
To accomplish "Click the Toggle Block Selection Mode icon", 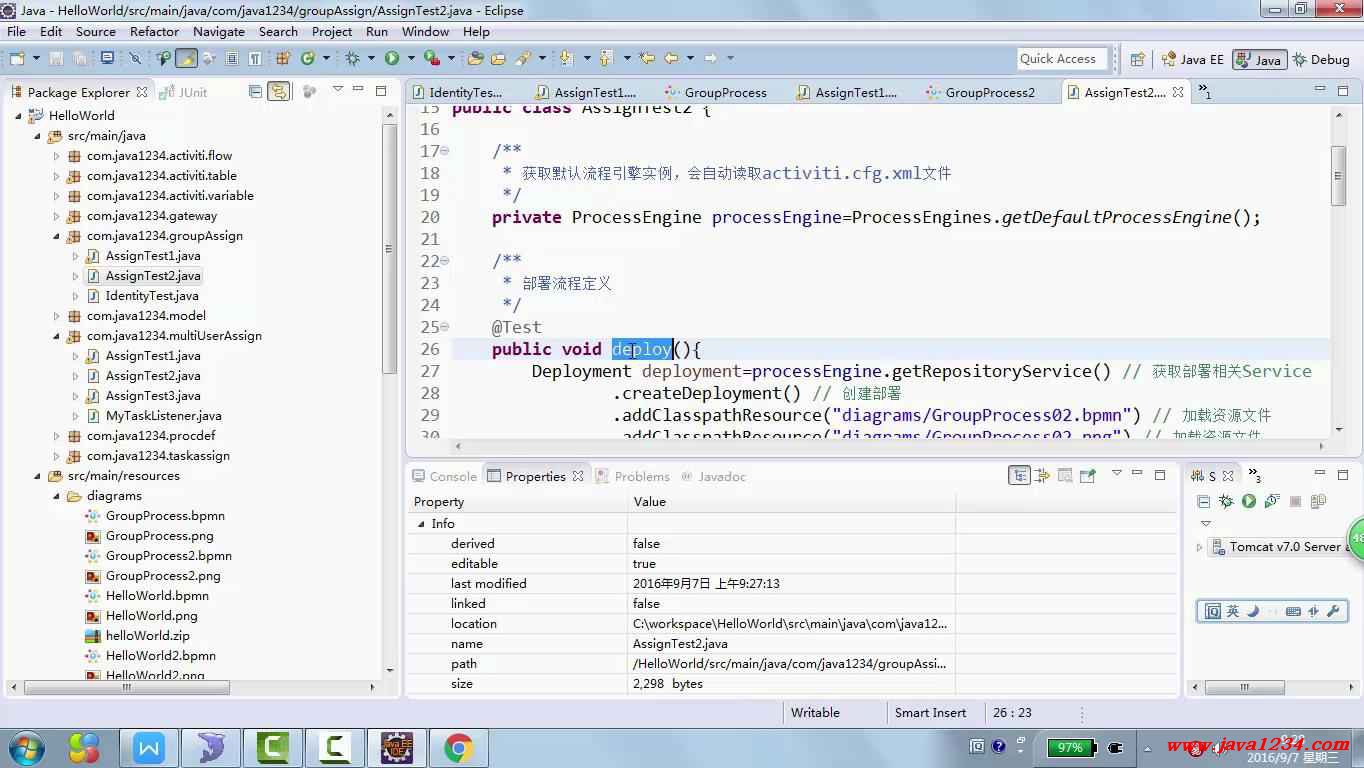I will pos(232,59).
